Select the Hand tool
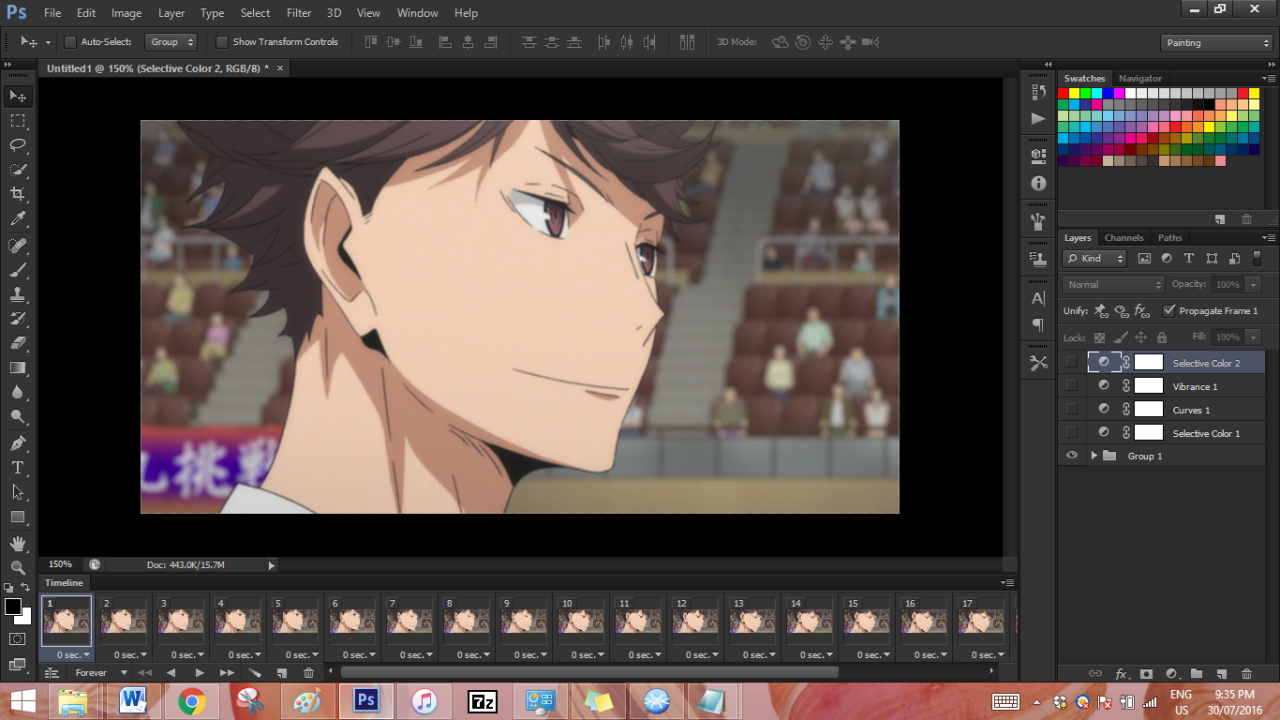Screen dimensions: 1280x720 tap(18, 543)
